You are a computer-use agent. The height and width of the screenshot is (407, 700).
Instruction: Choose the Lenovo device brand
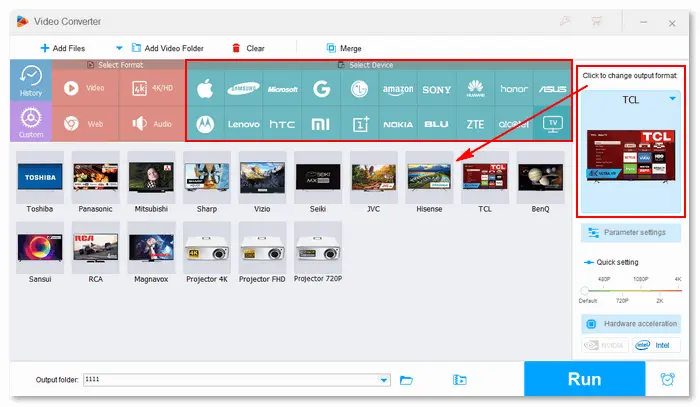pyautogui.click(x=243, y=124)
